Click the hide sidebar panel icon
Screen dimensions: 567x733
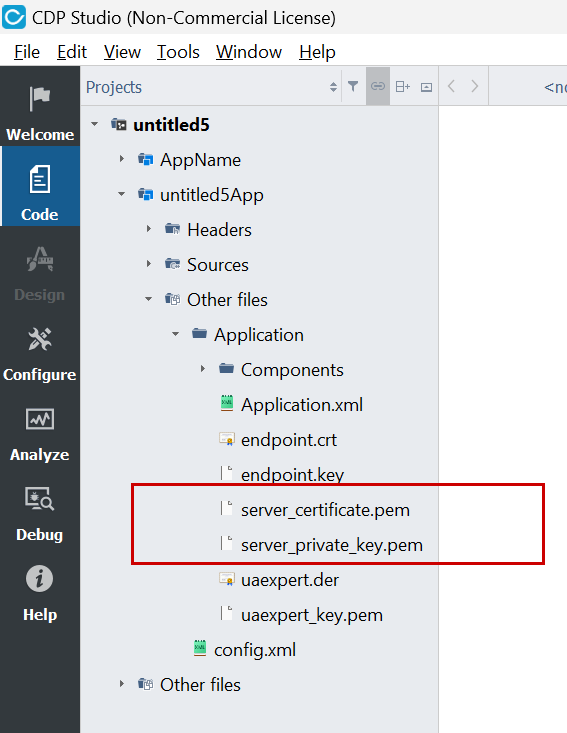point(426,86)
